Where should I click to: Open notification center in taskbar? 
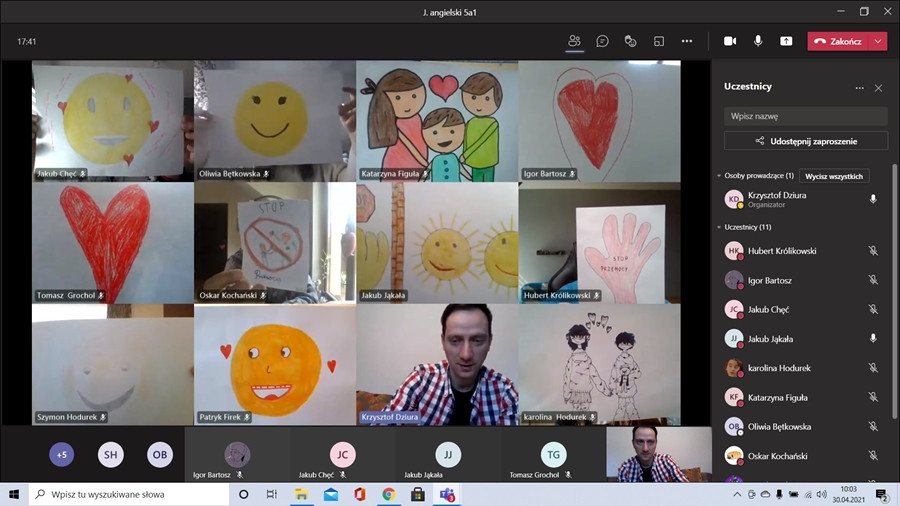(x=882, y=494)
